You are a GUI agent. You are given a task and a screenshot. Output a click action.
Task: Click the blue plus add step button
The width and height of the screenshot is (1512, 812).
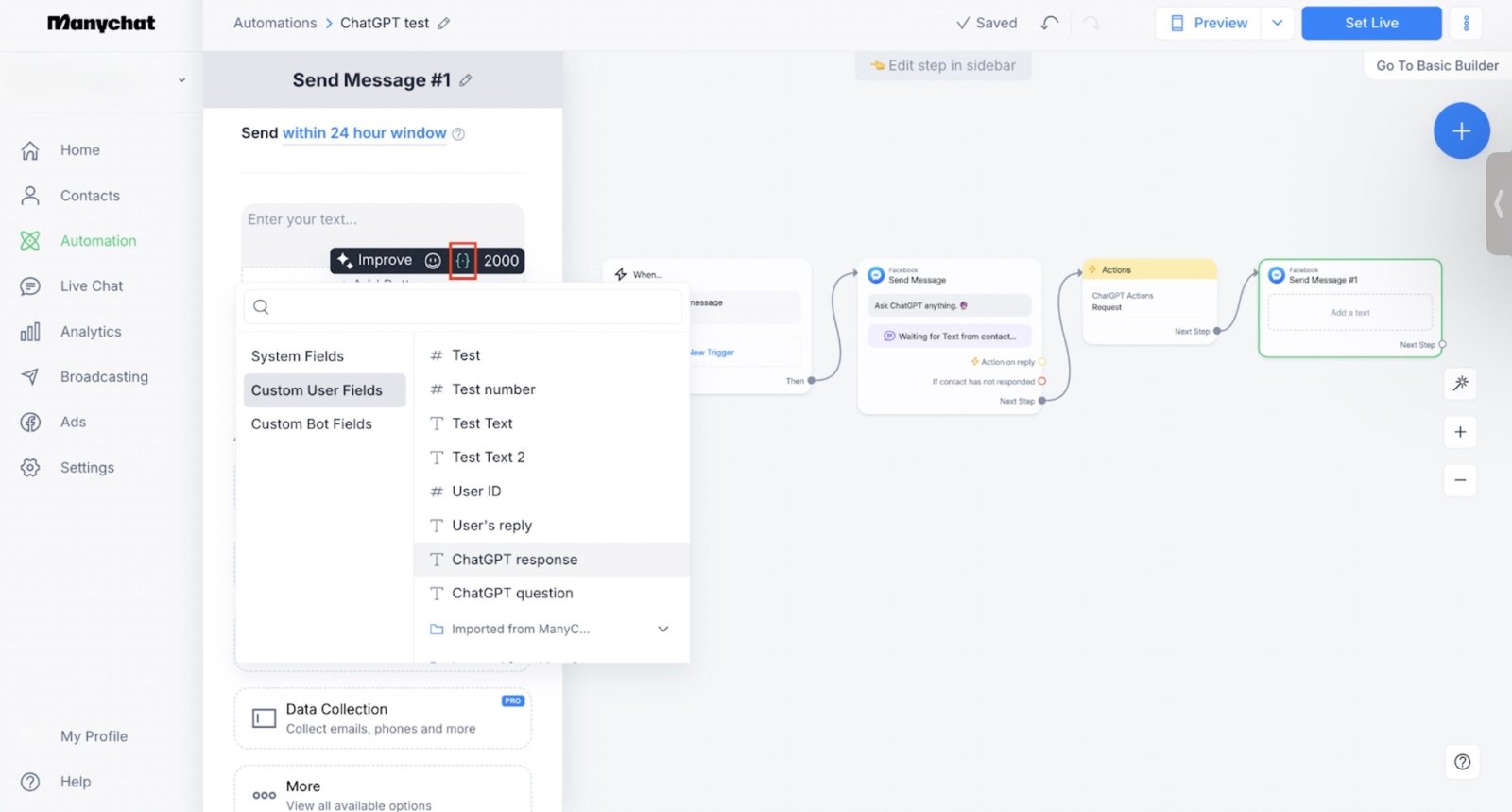point(1461,130)
